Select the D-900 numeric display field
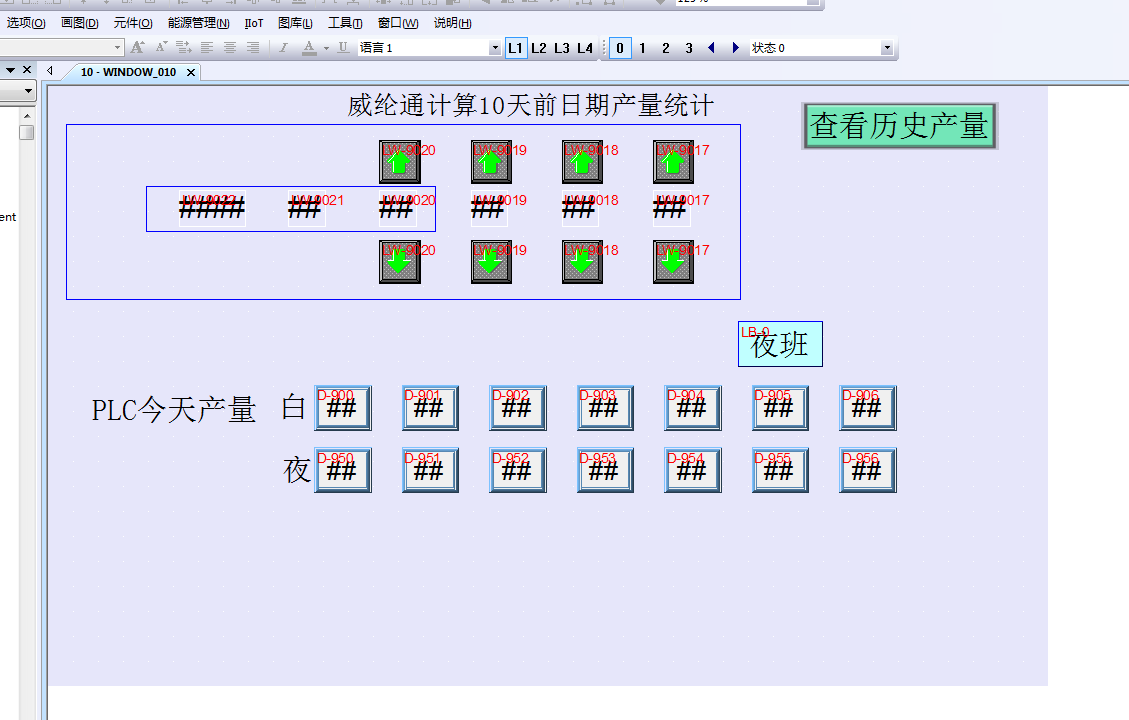The height and width of the screenshot is (720, 1129). 343,408
